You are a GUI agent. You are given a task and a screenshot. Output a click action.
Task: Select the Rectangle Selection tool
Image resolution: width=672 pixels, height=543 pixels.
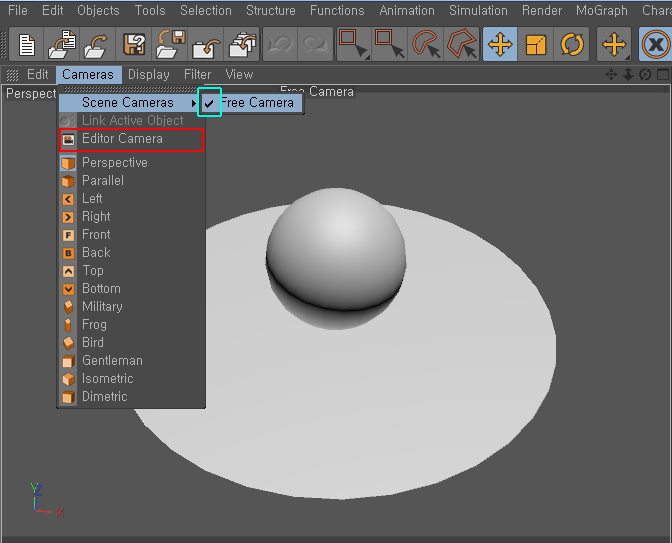(390, 45)
